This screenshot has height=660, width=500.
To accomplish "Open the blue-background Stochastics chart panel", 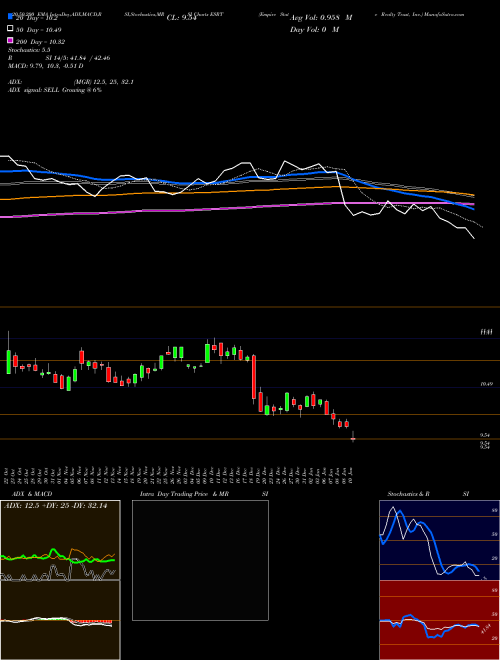I will [x=439, y=540].
